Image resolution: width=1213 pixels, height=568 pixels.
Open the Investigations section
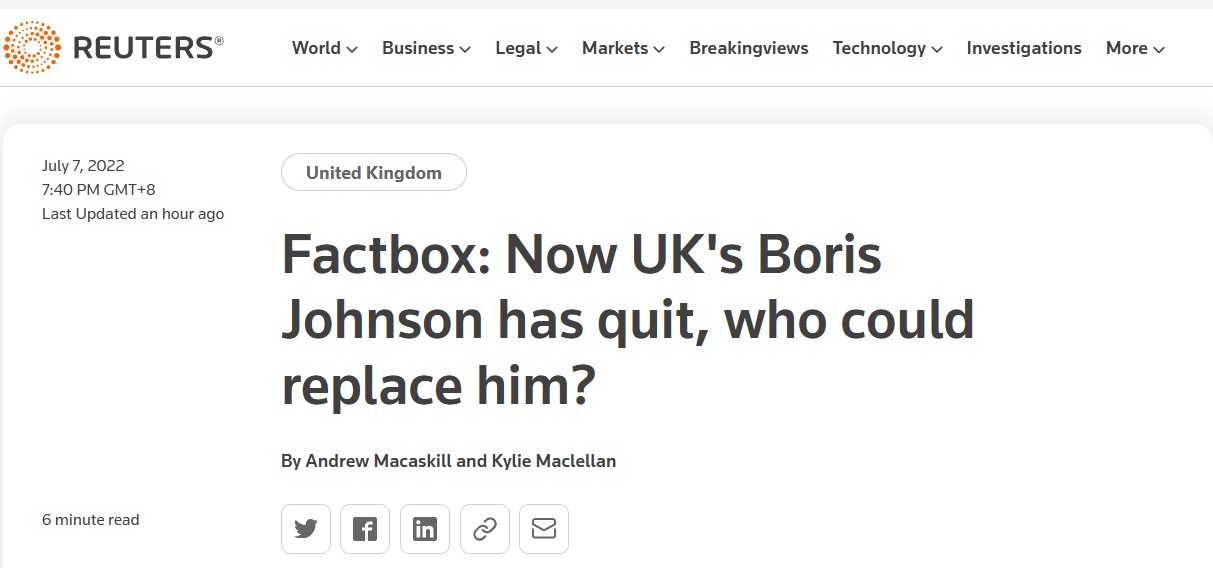(1024, 48)
